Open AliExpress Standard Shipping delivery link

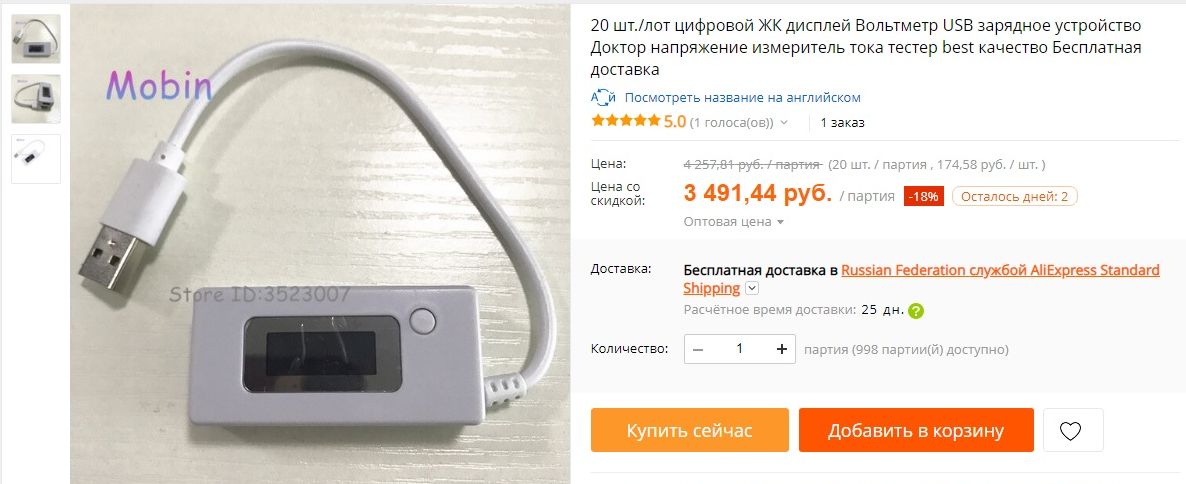(x=921, y=279)
